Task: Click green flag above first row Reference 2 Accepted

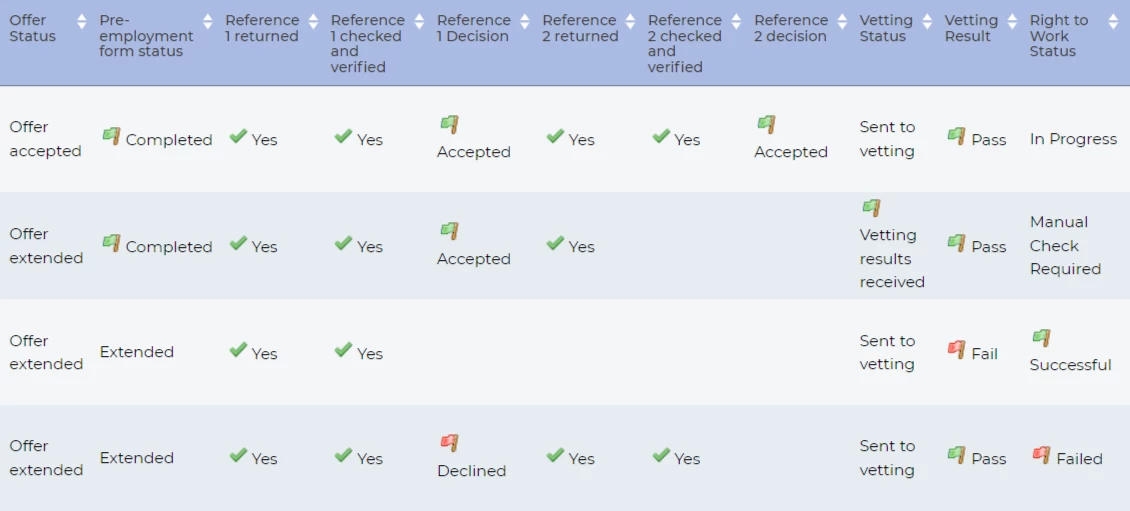Action: 766,124
